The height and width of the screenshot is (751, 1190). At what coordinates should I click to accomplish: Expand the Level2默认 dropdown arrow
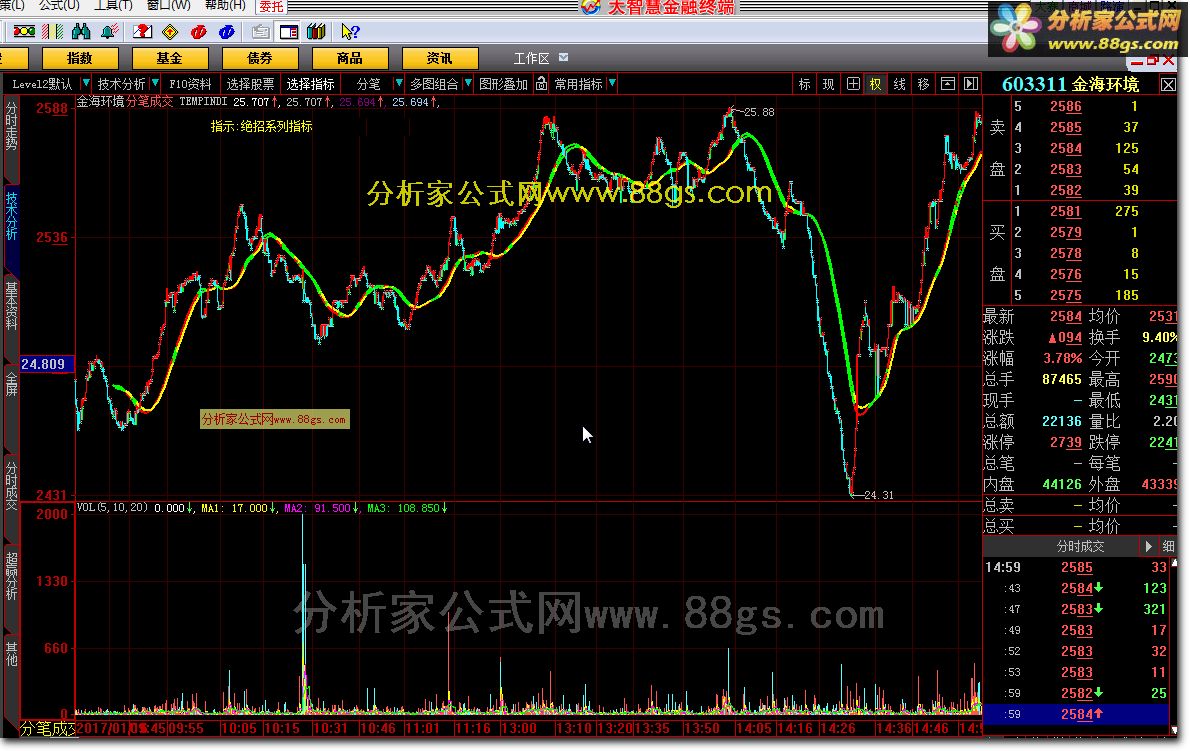pyautogui.click(x=86, y=83)
